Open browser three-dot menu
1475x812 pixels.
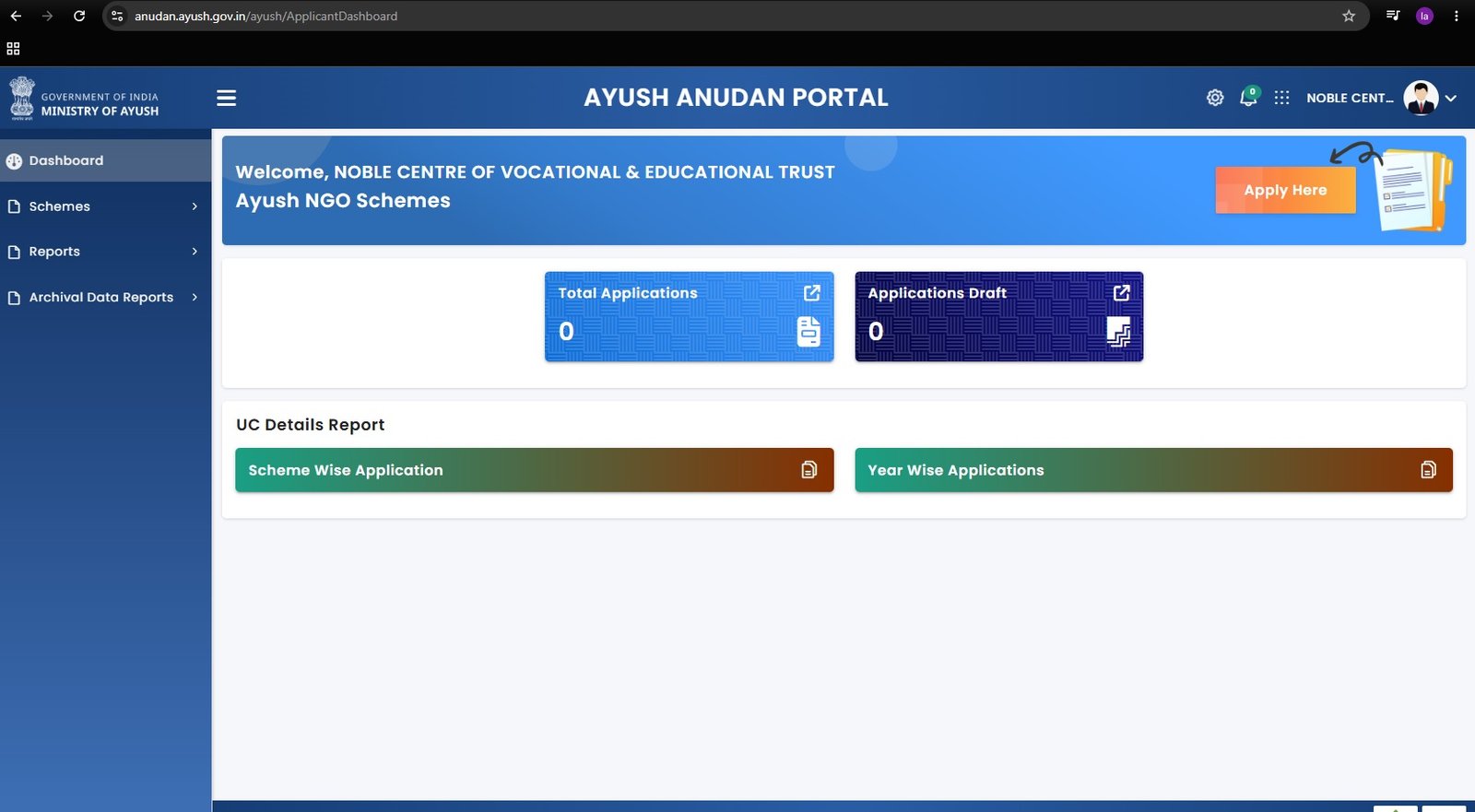(1456, 16)
